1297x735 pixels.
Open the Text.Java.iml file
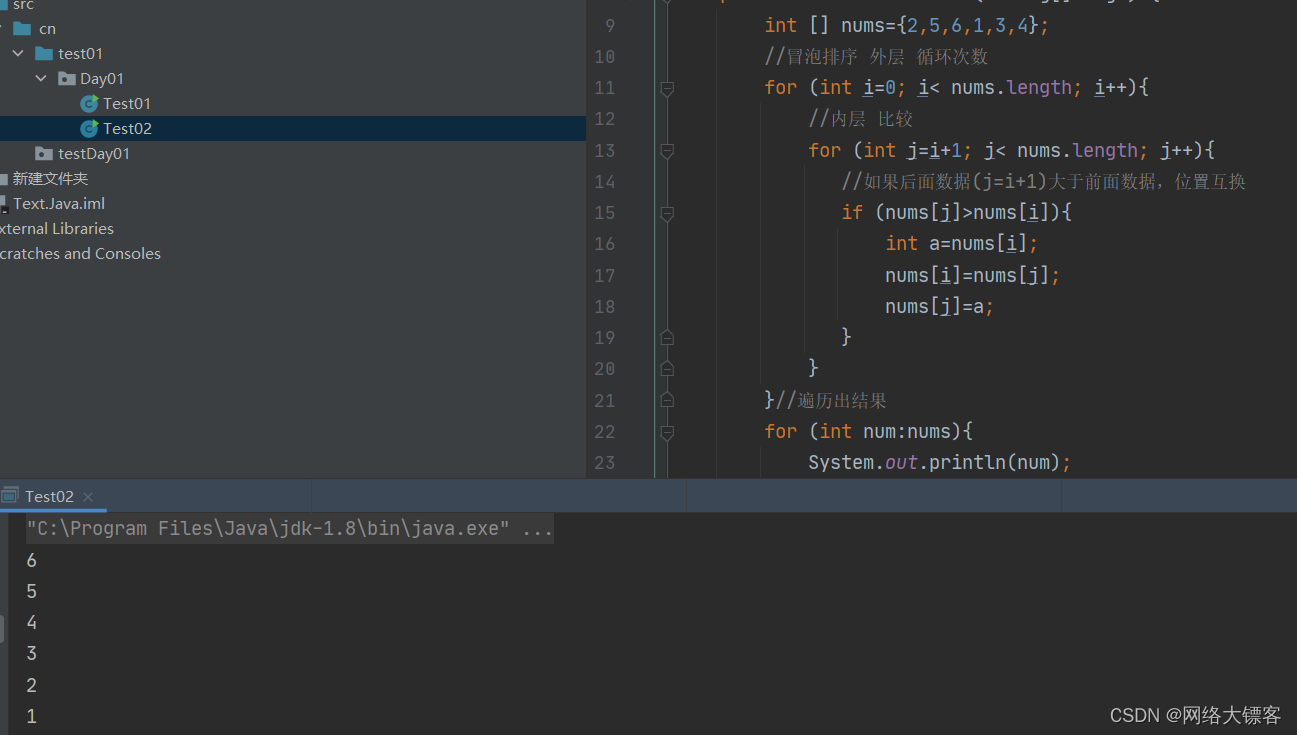click(59, 203)
